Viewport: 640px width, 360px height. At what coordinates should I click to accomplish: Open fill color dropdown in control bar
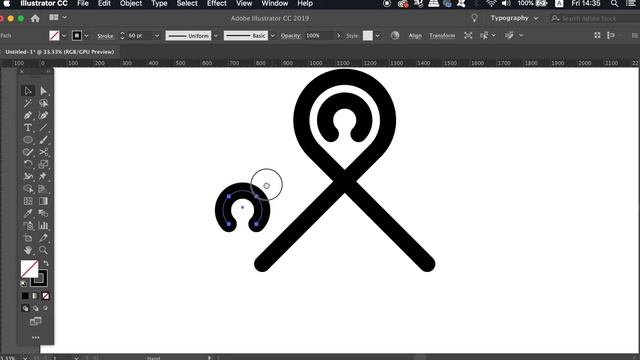(x=64, y=36)
